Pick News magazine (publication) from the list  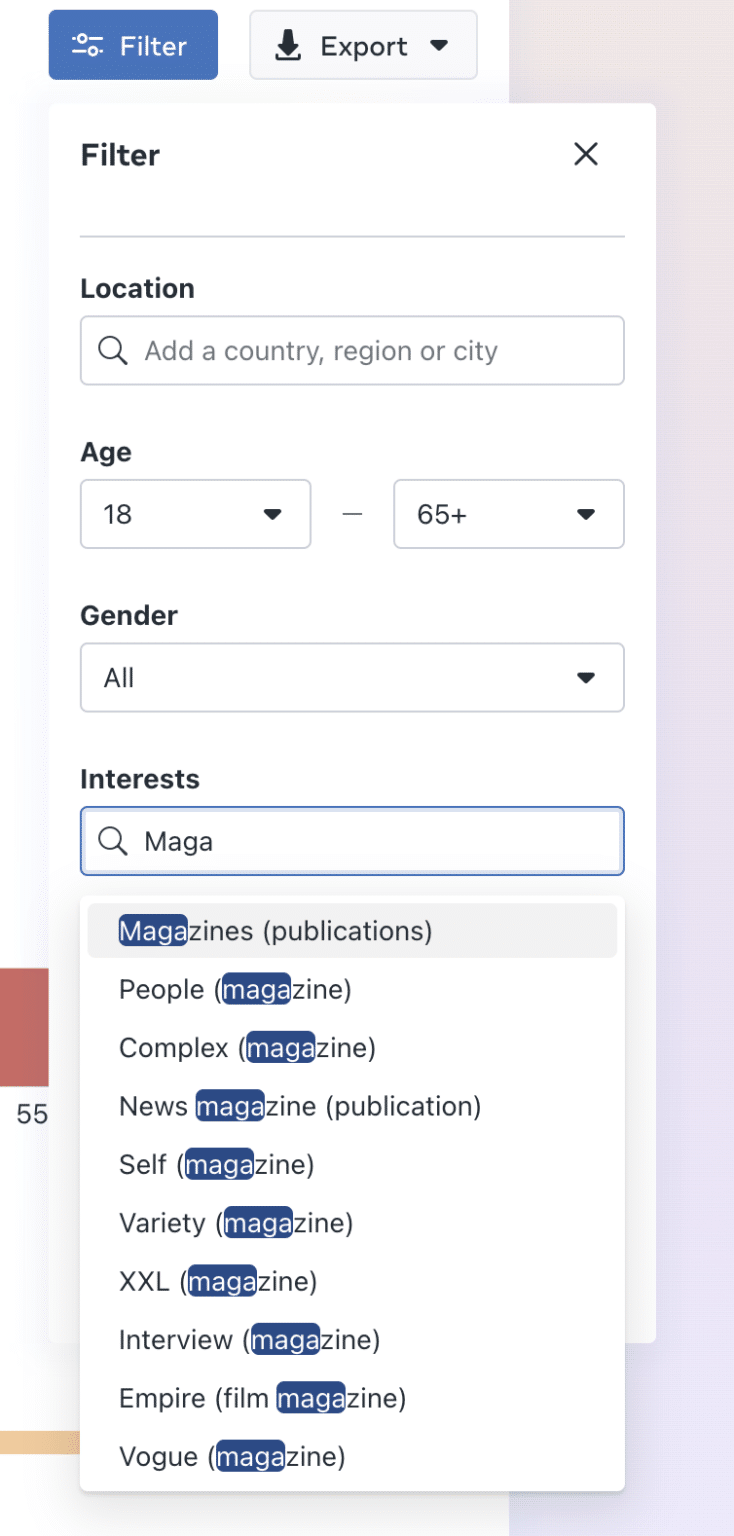[300, 1106]
